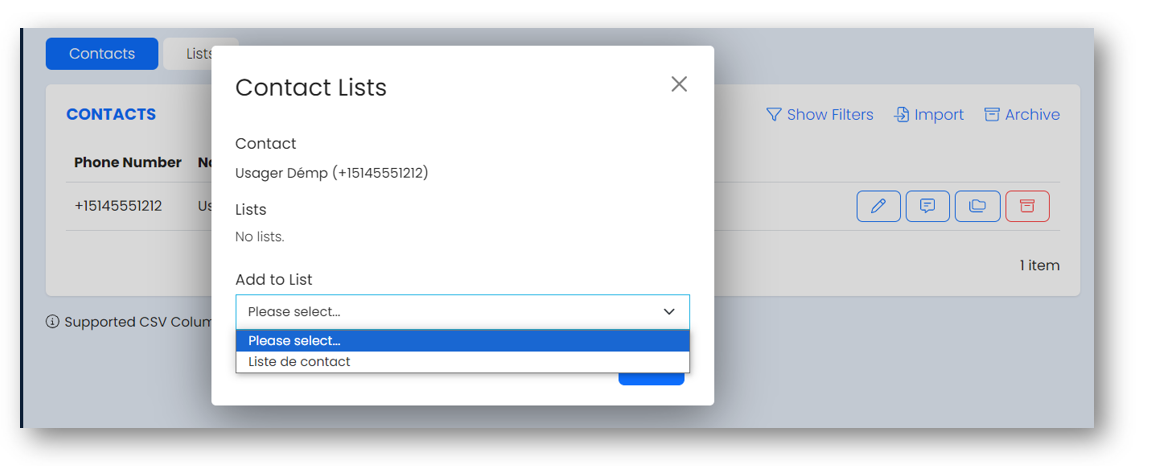This screenshot has width=1154, height=474.
Task: Click the Show Filters link text
Action: click(830, 115)
